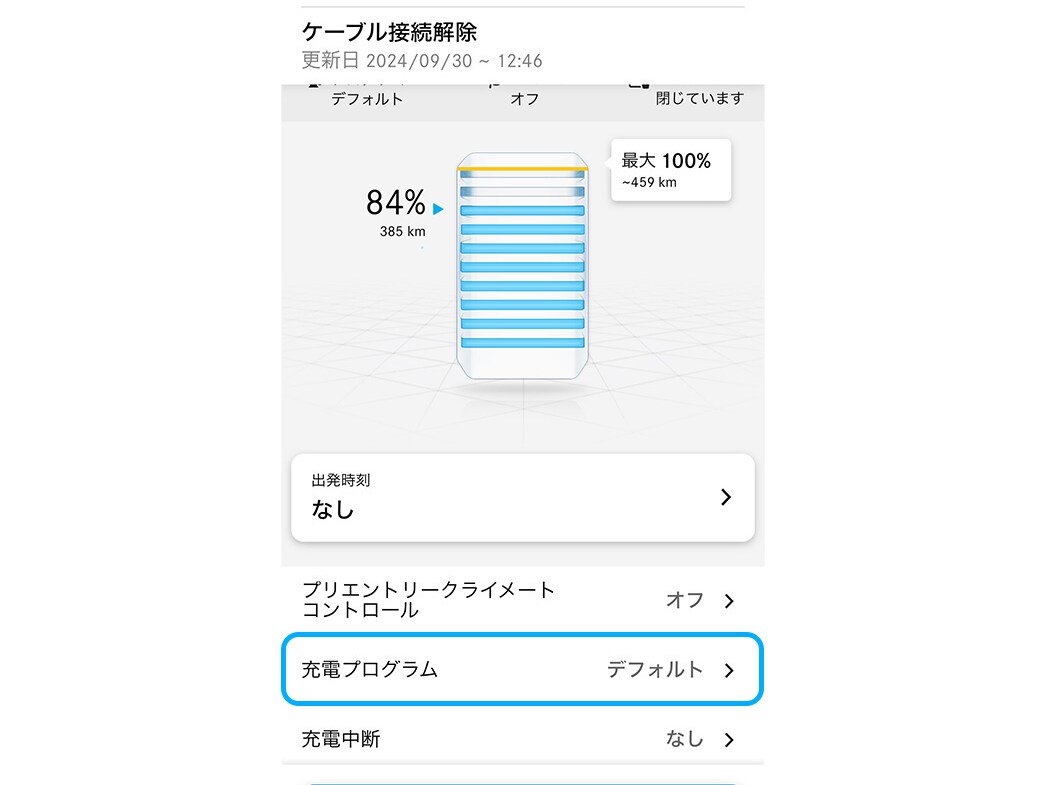Click the yellow max charge limit line
Screen dimensions: 1046x785
pyautogui.click(x=521, y=168)
